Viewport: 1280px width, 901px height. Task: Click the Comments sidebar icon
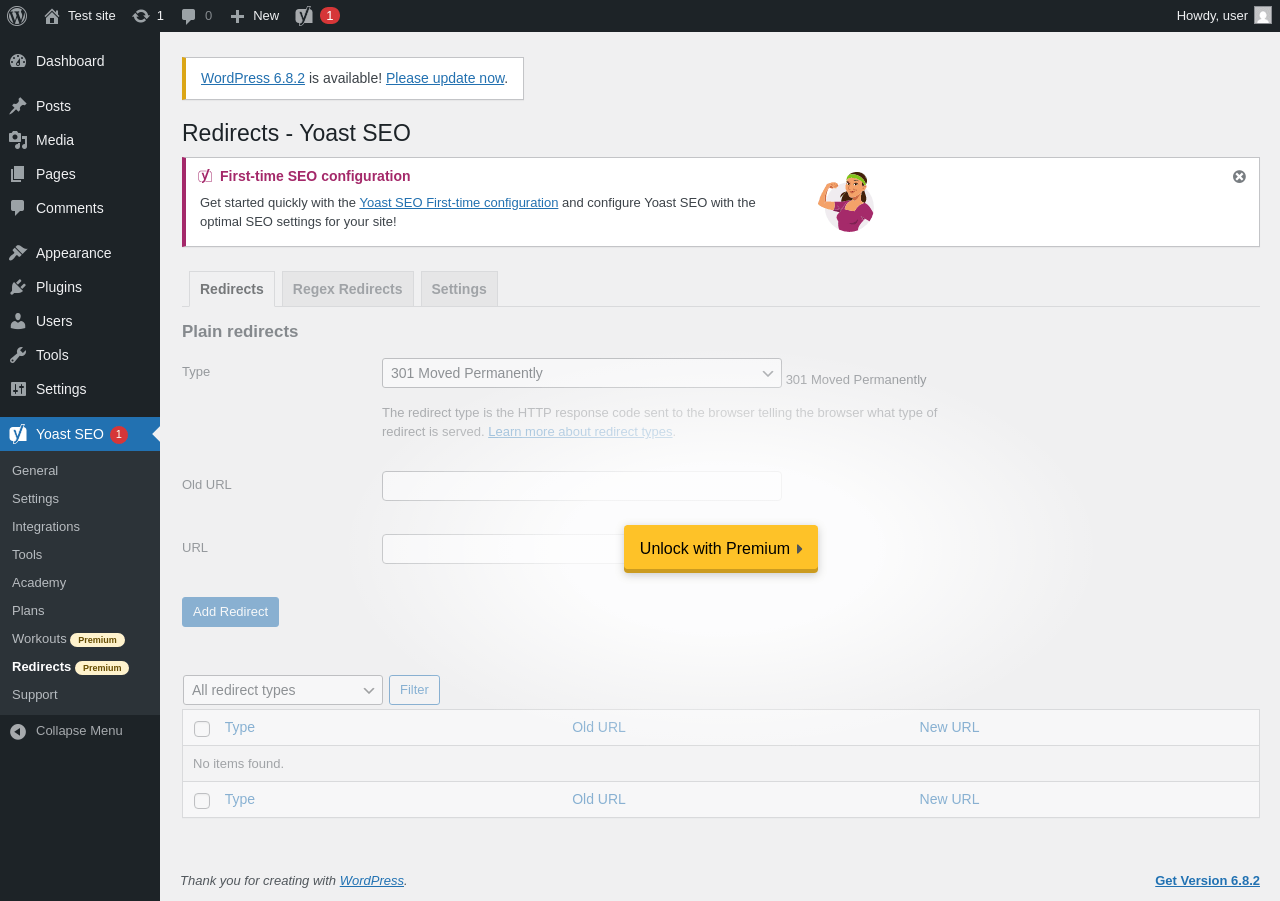18,208
